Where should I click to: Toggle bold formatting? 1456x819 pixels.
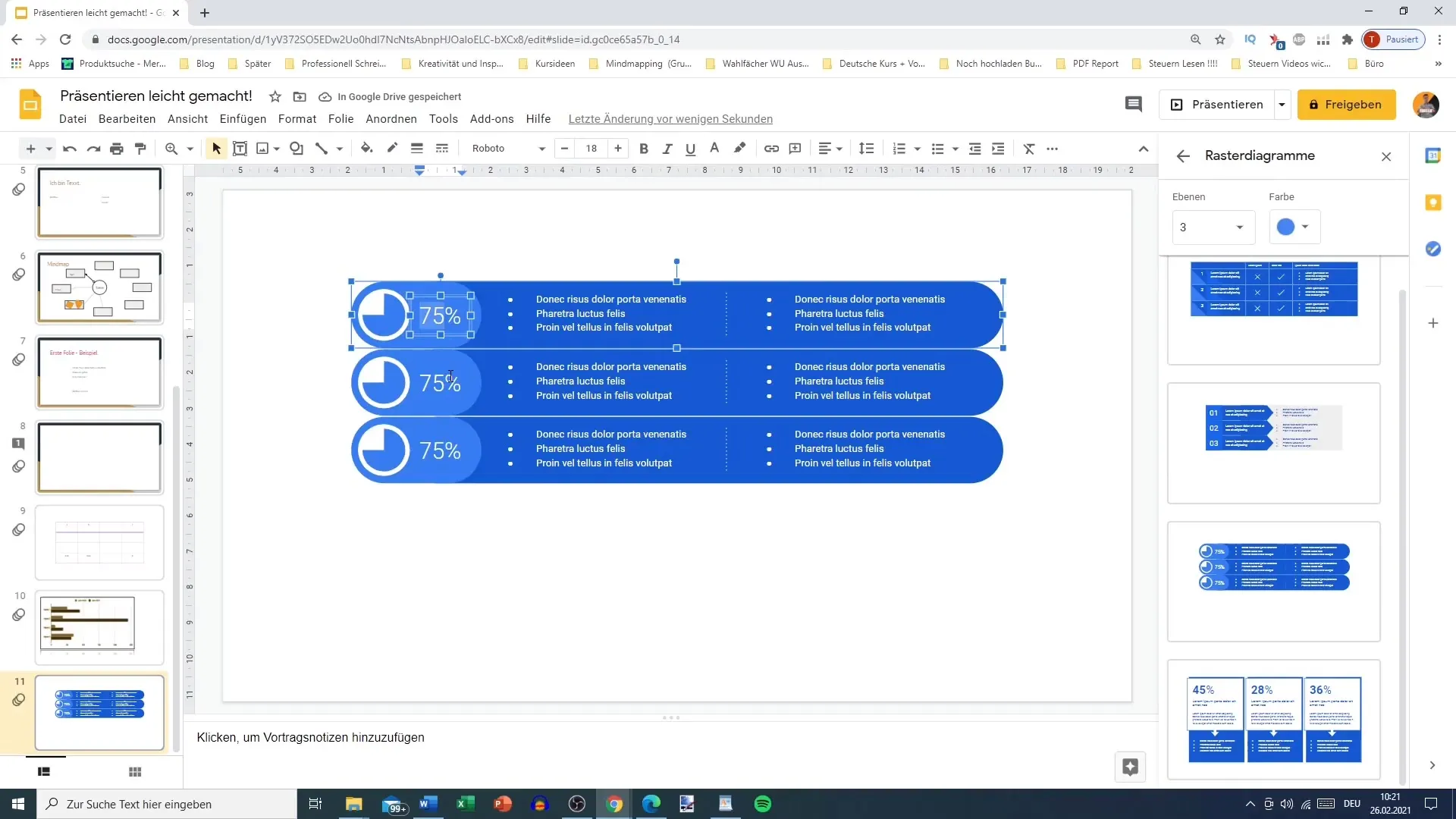(x=644, y=149)
